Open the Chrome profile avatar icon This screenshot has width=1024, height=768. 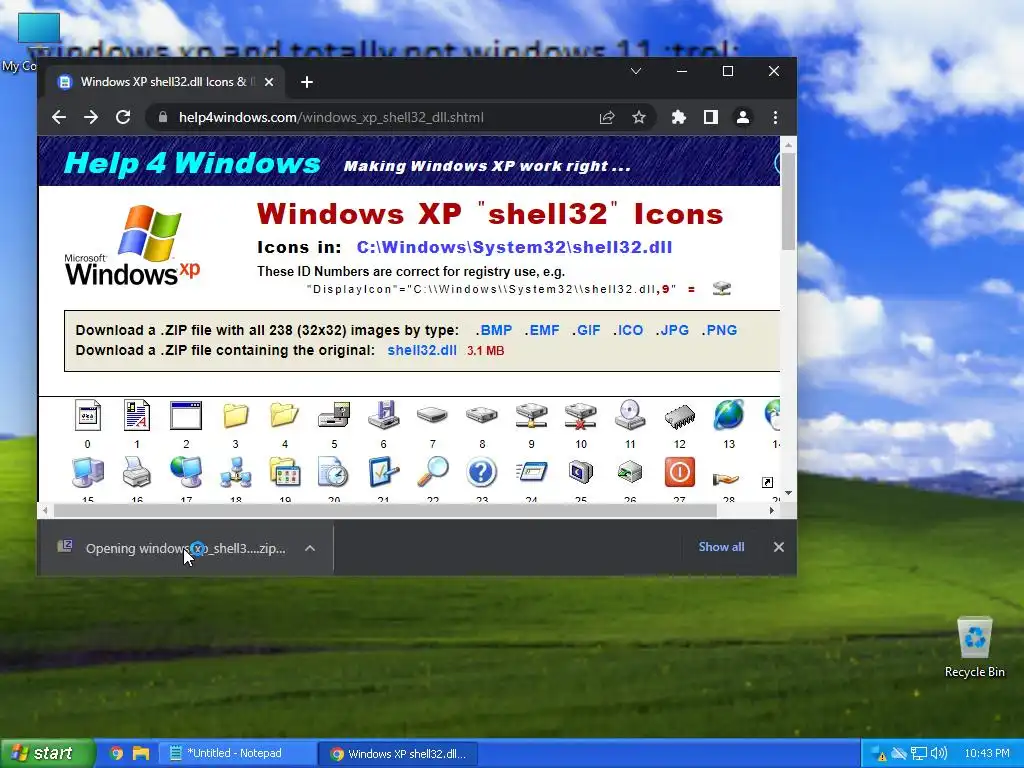(x=743, y=118)
